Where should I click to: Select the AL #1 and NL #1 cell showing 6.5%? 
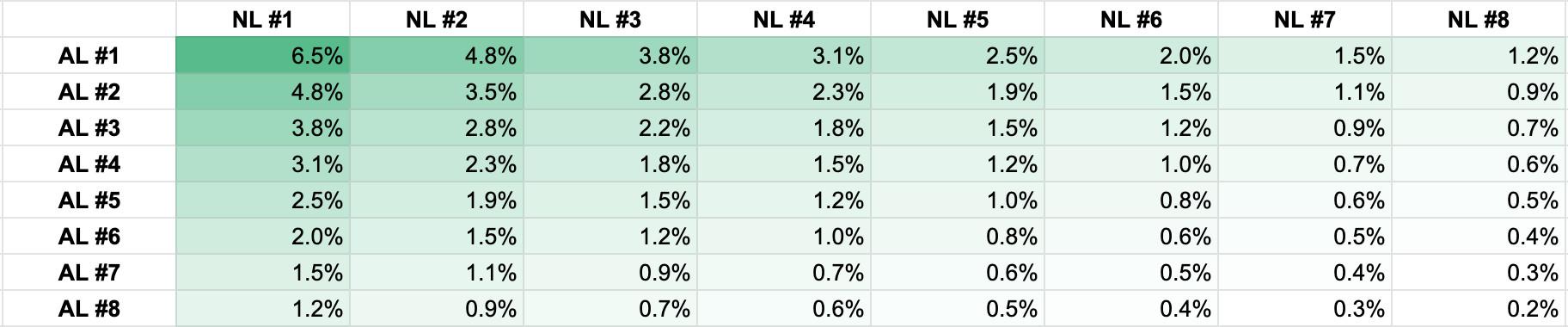click(x=263, y=56)
